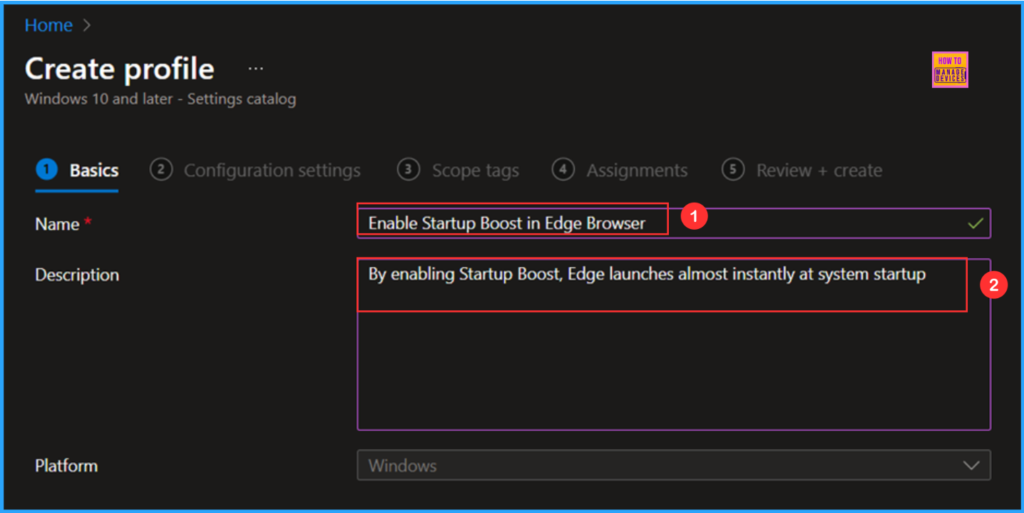Viewport: 1024px width, 513px height.
Task: Click the step 5 circle for Review + create
Action: tap(733, 170)
